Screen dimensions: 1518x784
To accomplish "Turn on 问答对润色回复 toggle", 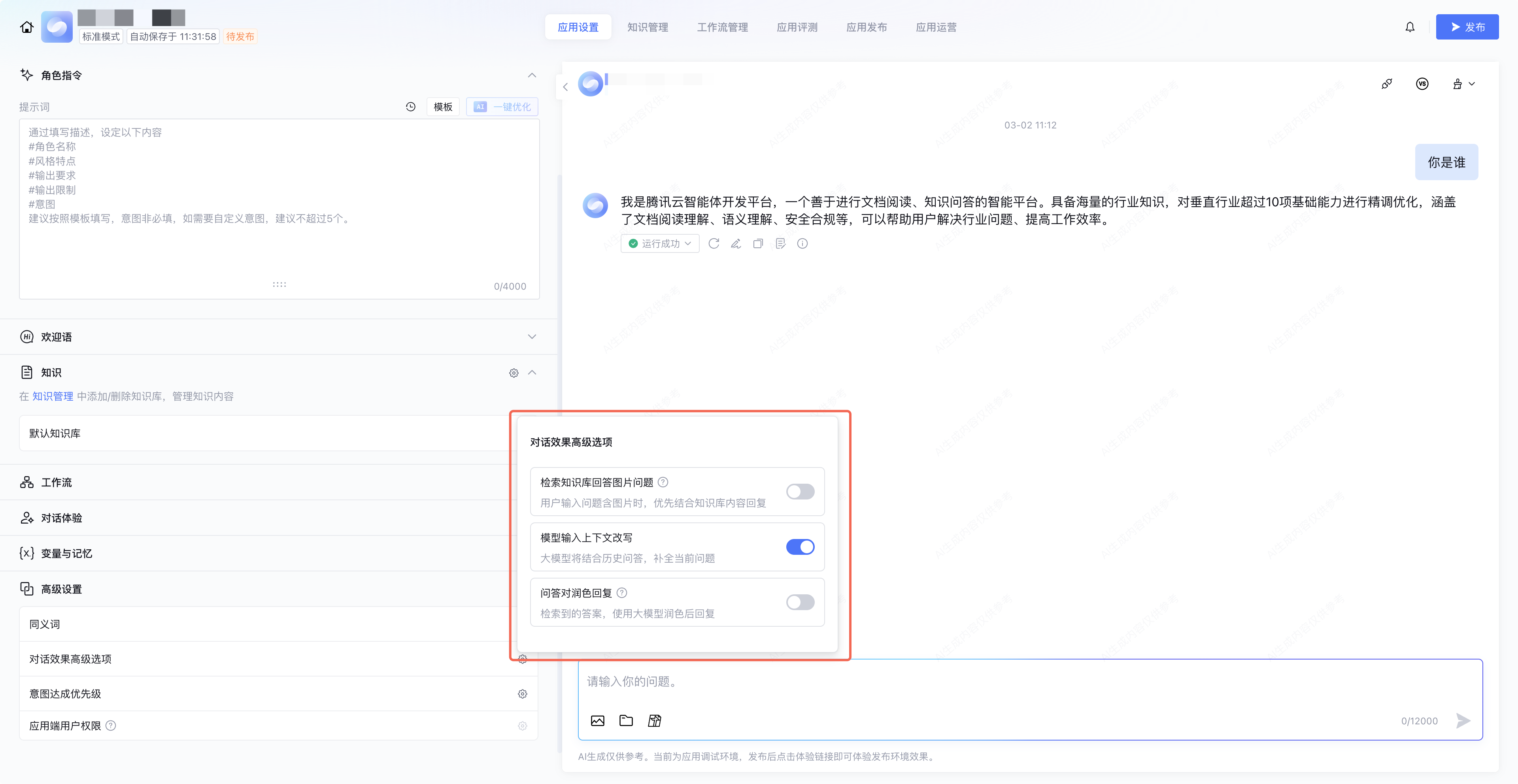I will [x=800, y=602].
